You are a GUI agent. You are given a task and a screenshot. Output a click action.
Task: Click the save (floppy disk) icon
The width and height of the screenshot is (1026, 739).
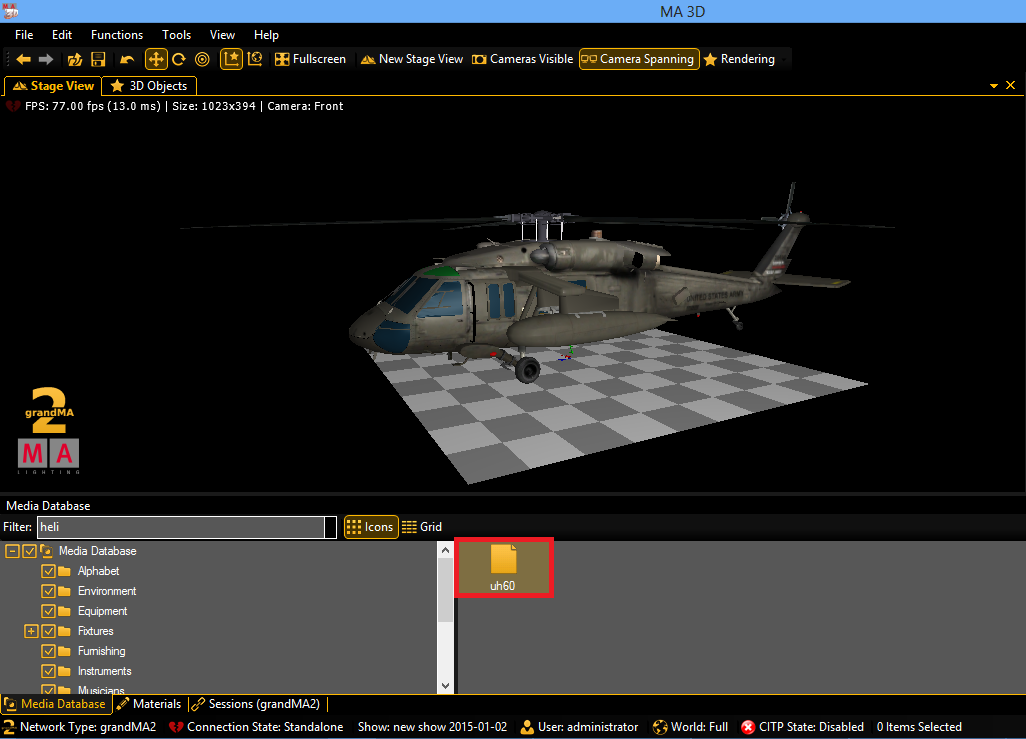click(98, 59)
